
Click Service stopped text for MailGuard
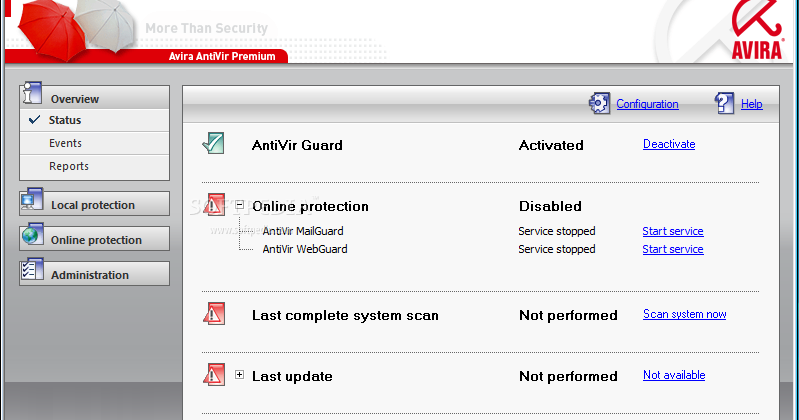point(556,231)
